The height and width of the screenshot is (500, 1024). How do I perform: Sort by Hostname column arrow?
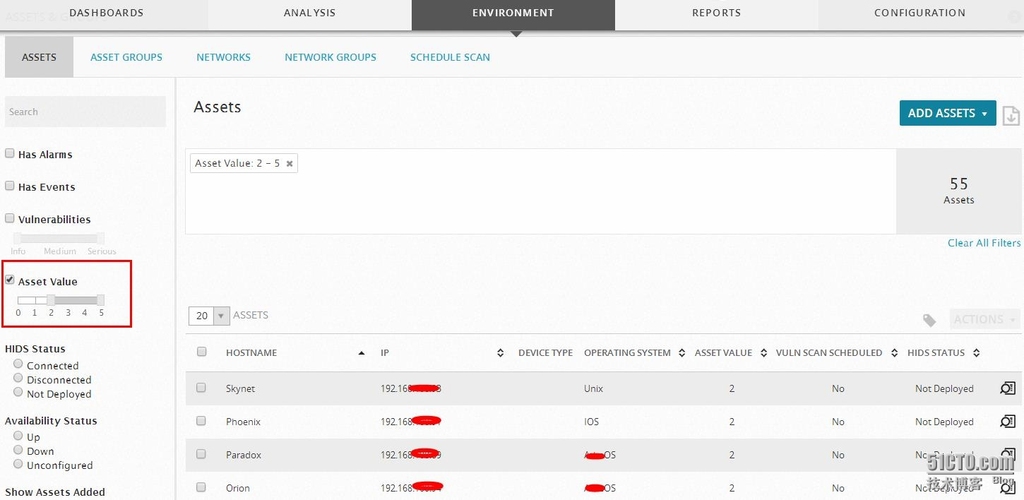coord(362,353)
